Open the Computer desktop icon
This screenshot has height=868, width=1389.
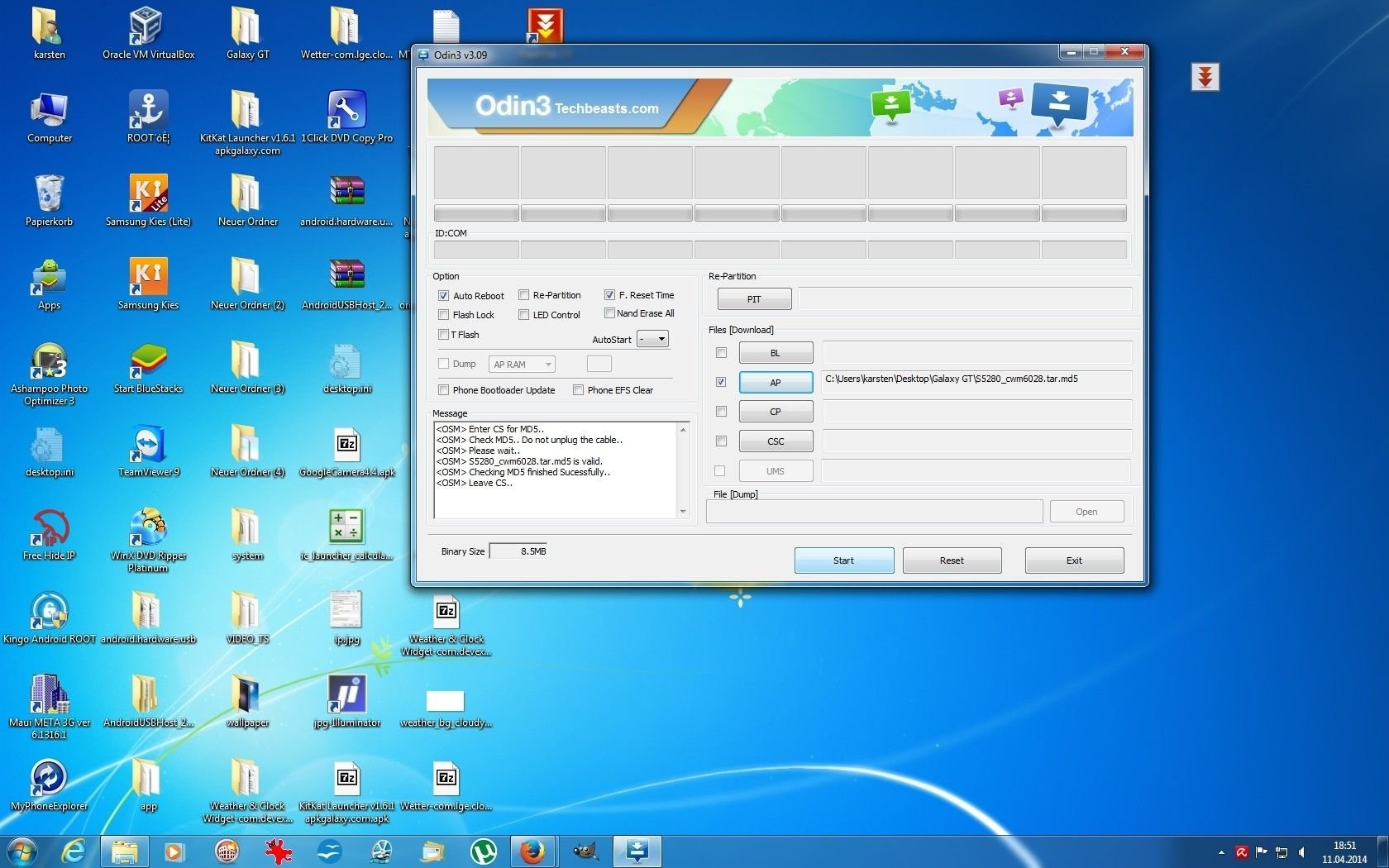49,117
